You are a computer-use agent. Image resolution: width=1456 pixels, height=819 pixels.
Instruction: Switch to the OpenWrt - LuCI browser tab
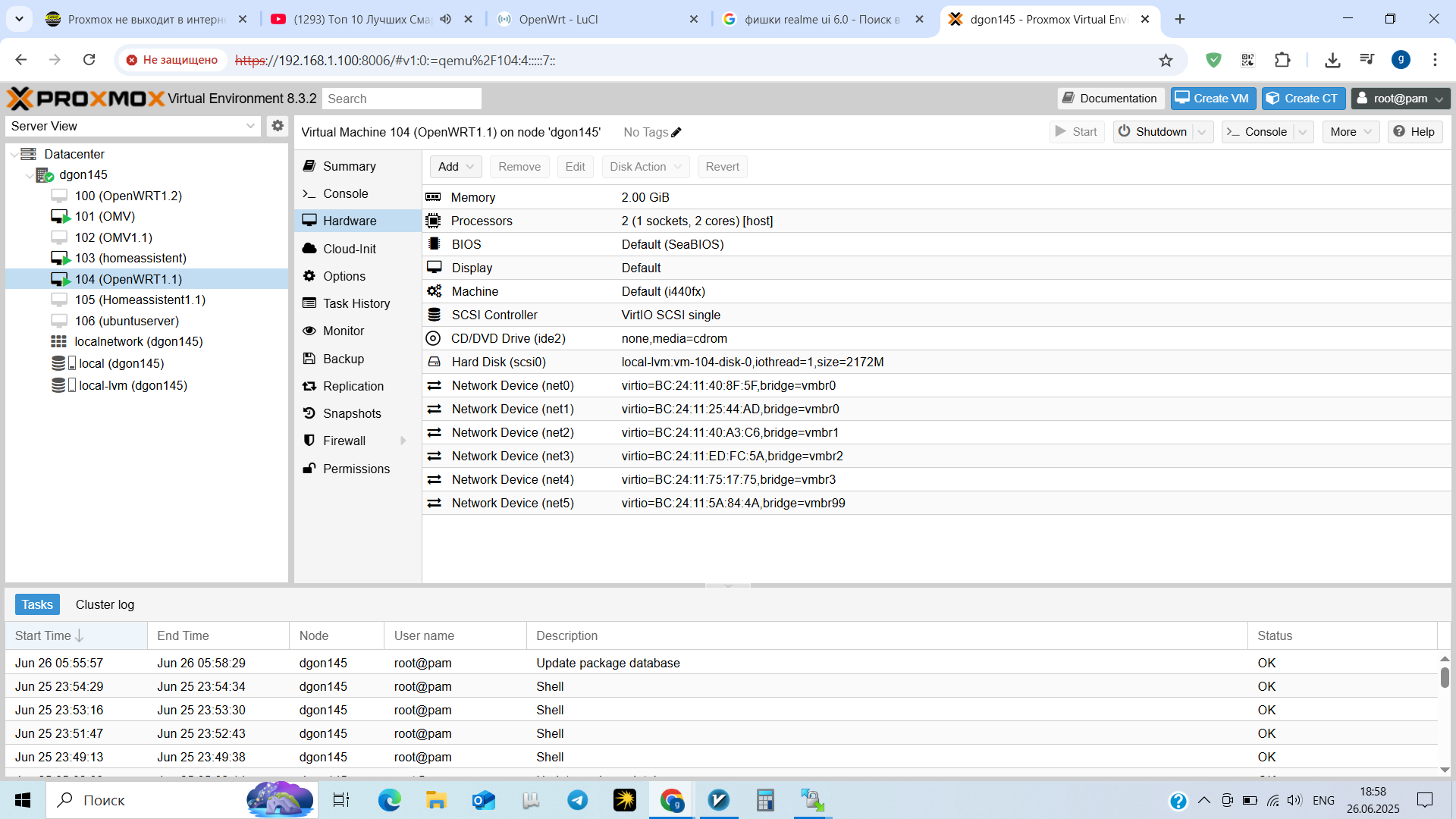598,19
